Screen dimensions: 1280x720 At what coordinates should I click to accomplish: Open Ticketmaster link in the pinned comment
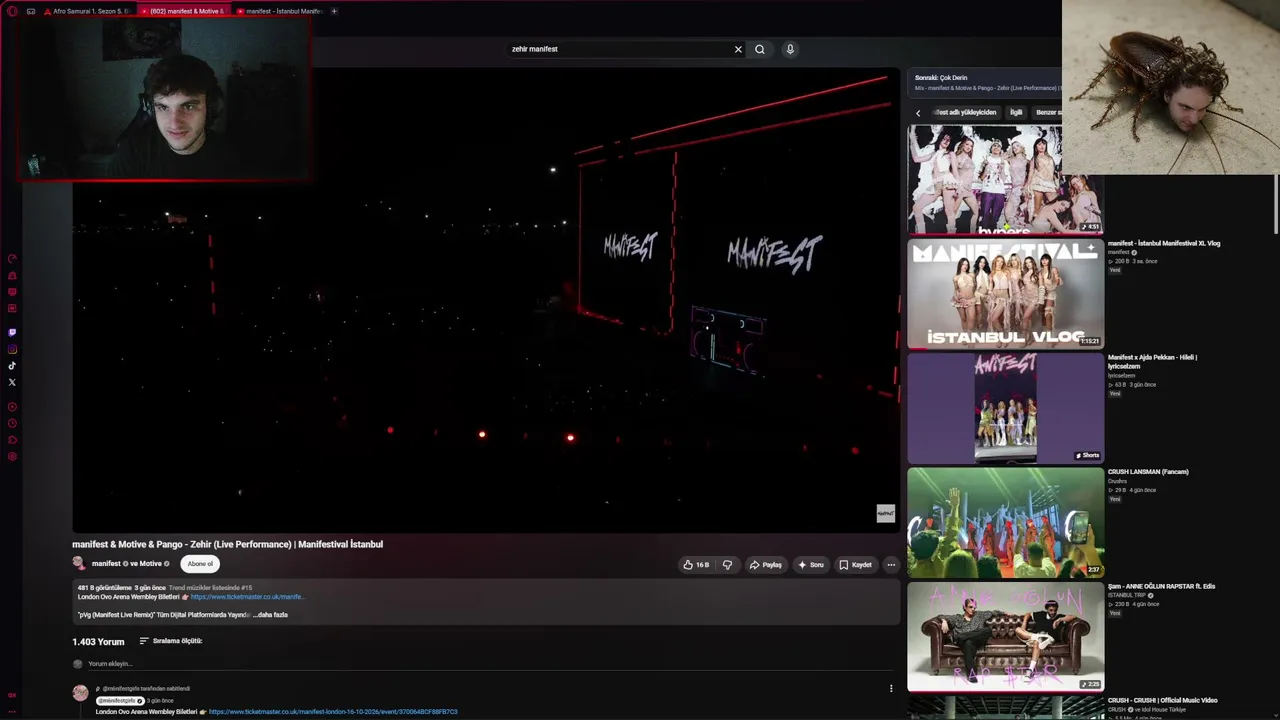tap(333, 712)
